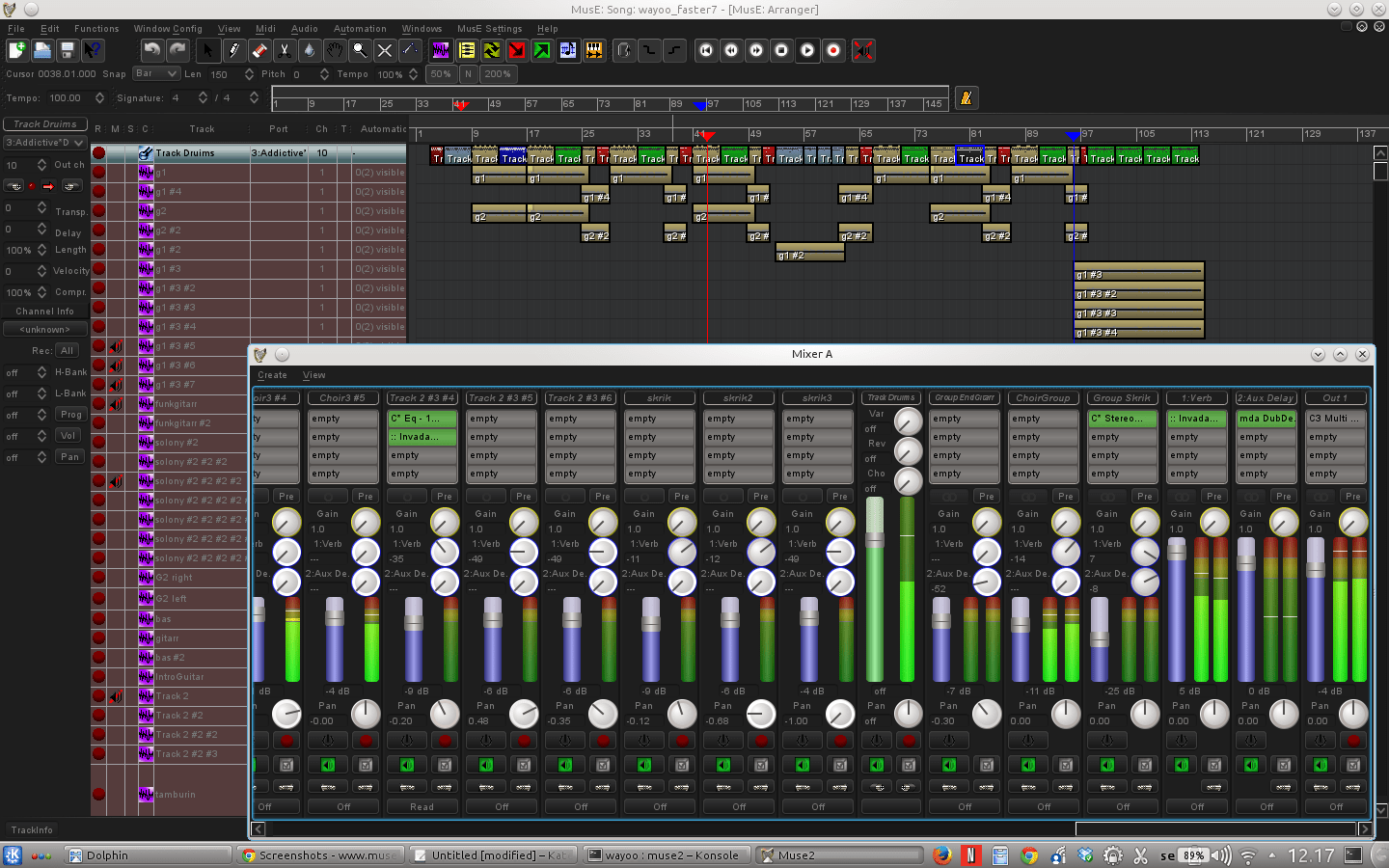
Task: Click the Track Drums volume fader
Action: click(873, 540)
